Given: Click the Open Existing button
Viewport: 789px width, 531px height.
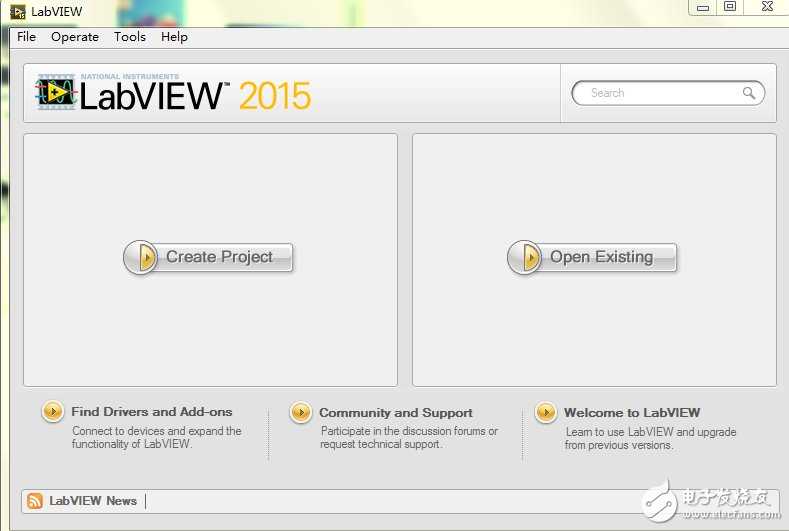Looking at the screenshot, I should click(x=592, y=257).
